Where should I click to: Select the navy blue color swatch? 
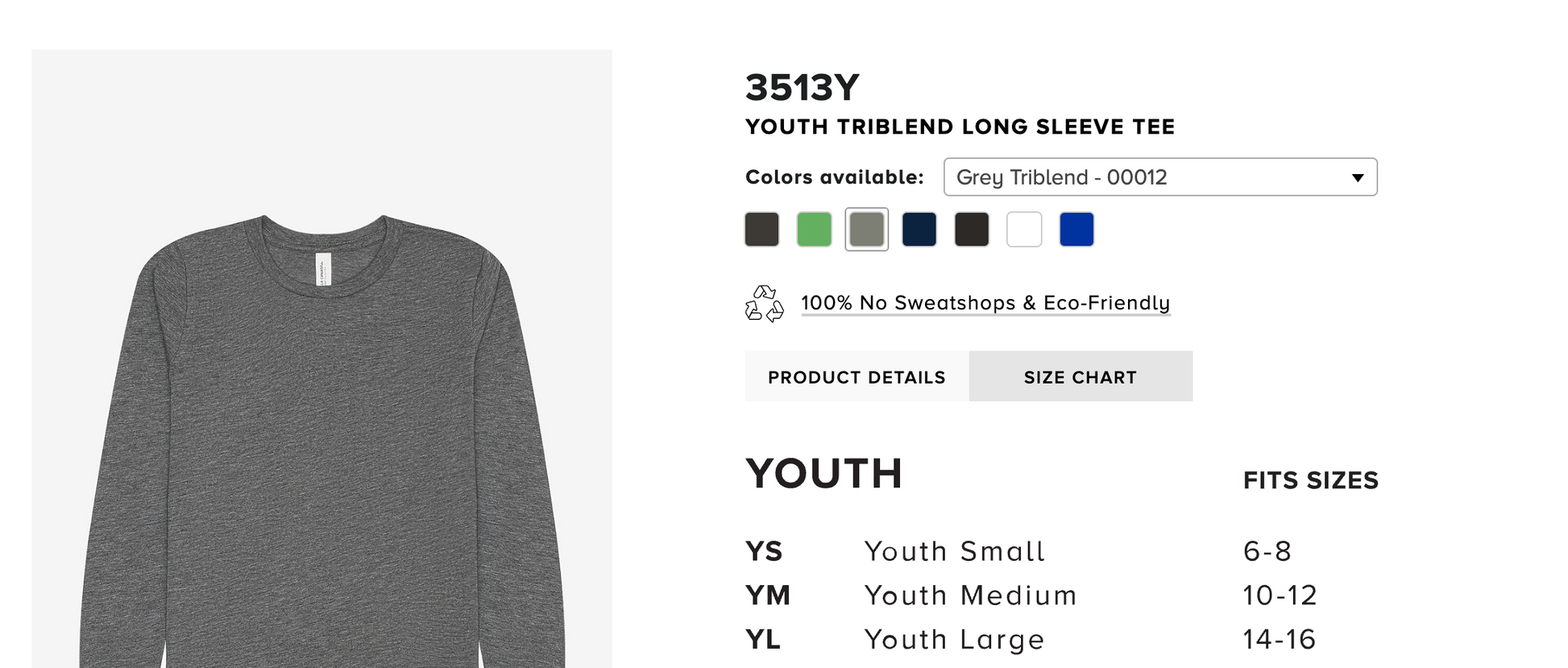click(919, 230)
